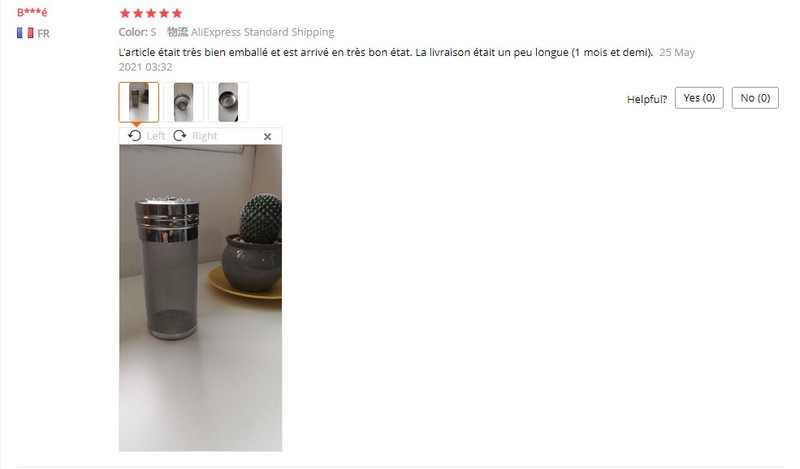Image resolution: width=800 pixels, height=469 pixels.
Task: Click the "Left" rotate label
Action: pos(156,136)
